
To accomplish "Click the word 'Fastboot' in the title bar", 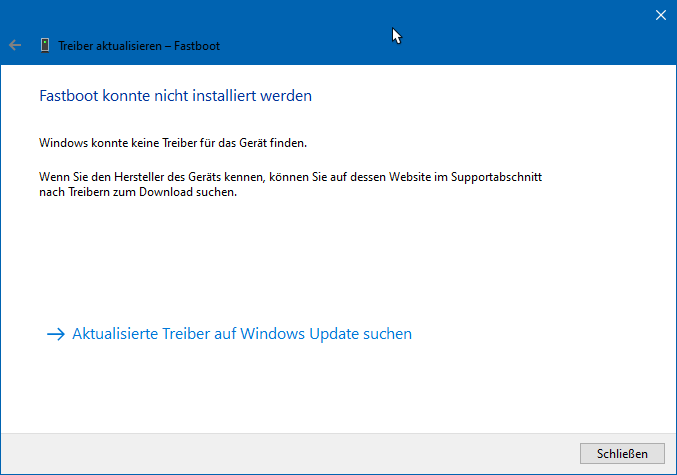I will coord(198,46).
